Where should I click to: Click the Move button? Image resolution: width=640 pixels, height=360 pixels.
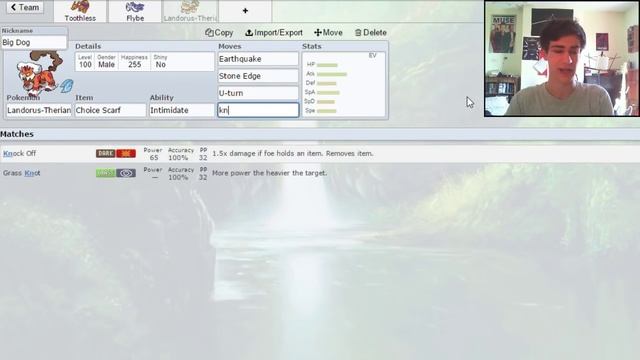[328, 33]
